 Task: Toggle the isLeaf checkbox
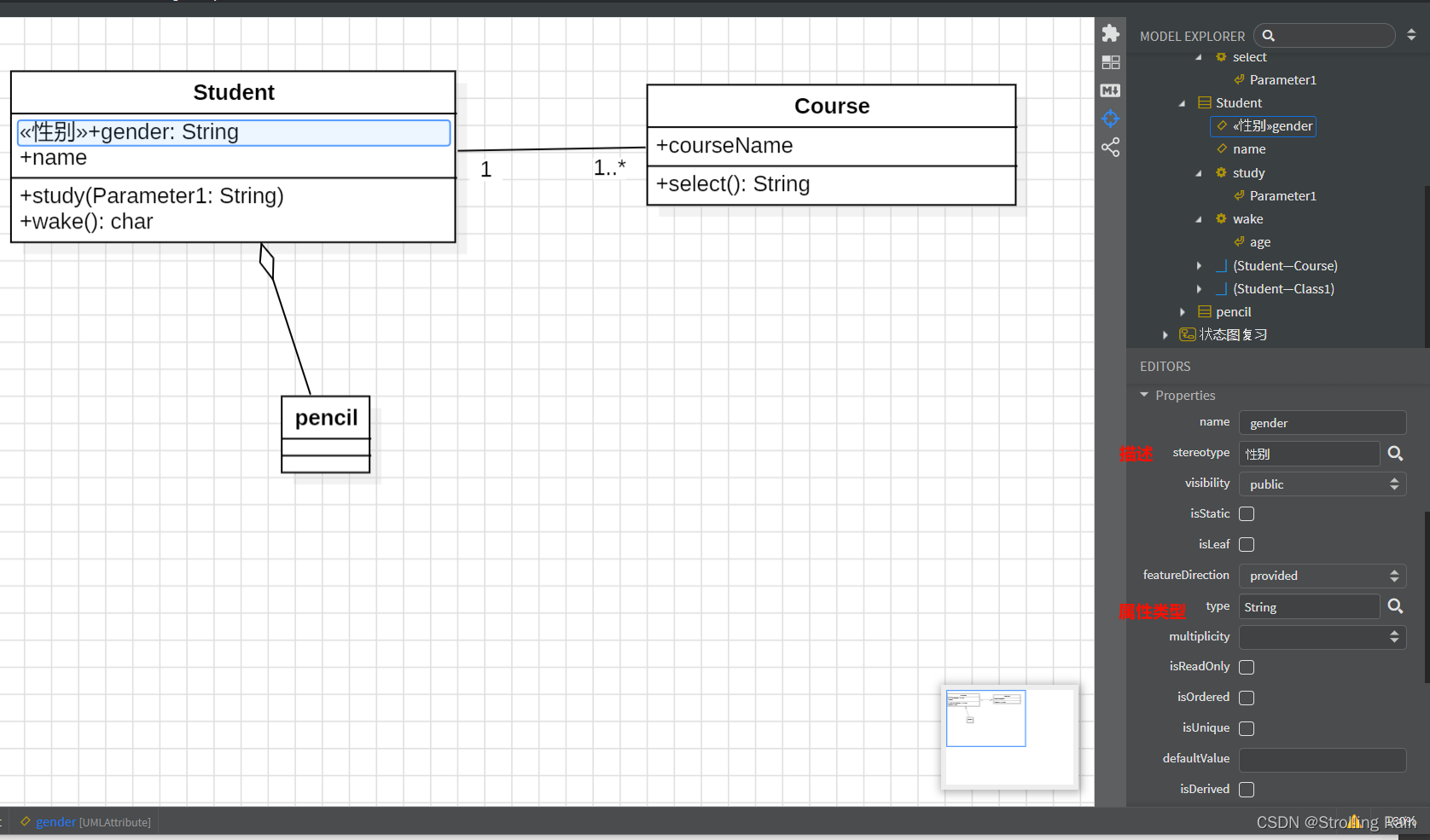pyautogui.click(x=1247, y=545)
